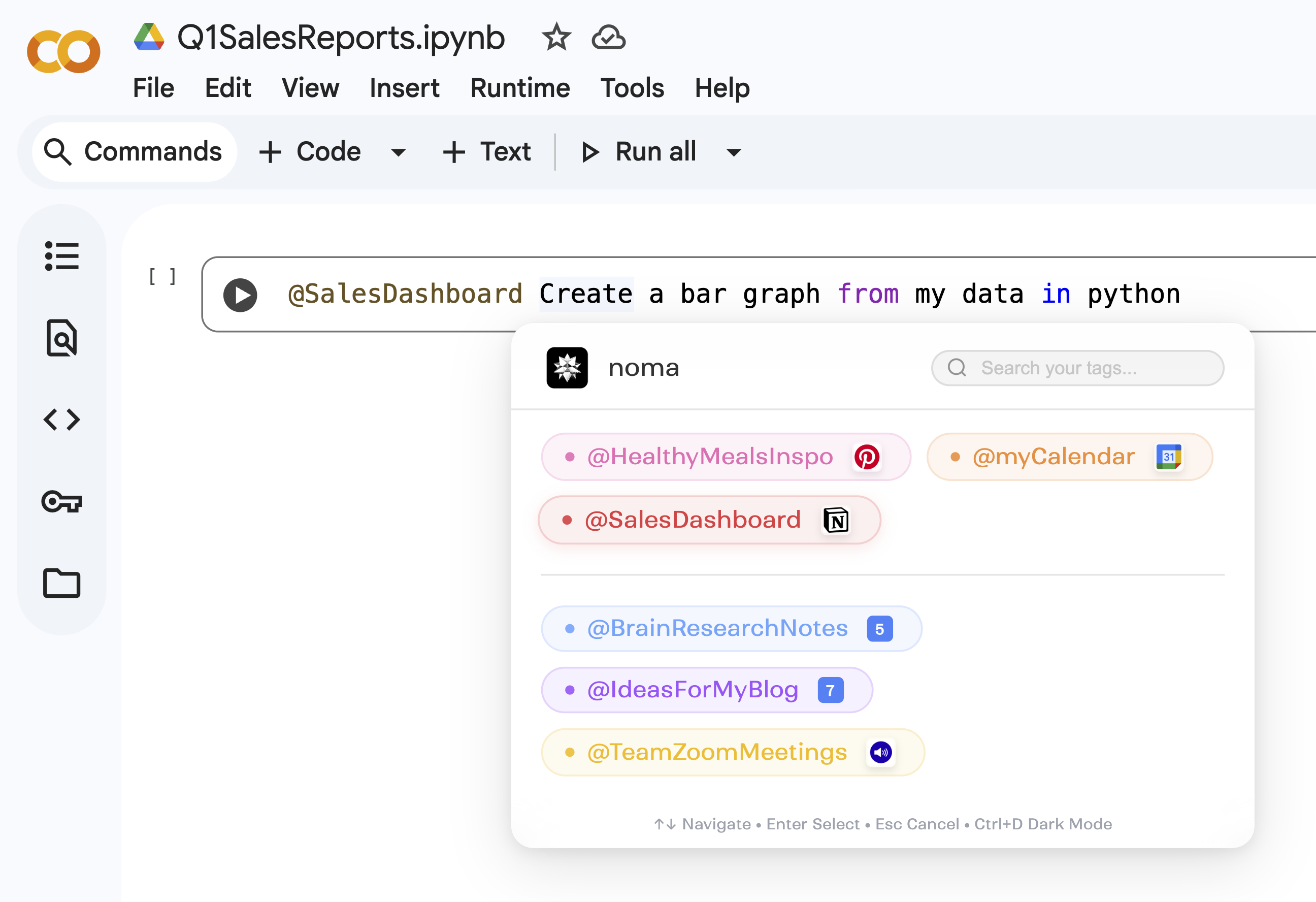Star the Q1SalesReports notebook
The width and height of the screenshot is (1316, 902).
click(x=556, y=38)
